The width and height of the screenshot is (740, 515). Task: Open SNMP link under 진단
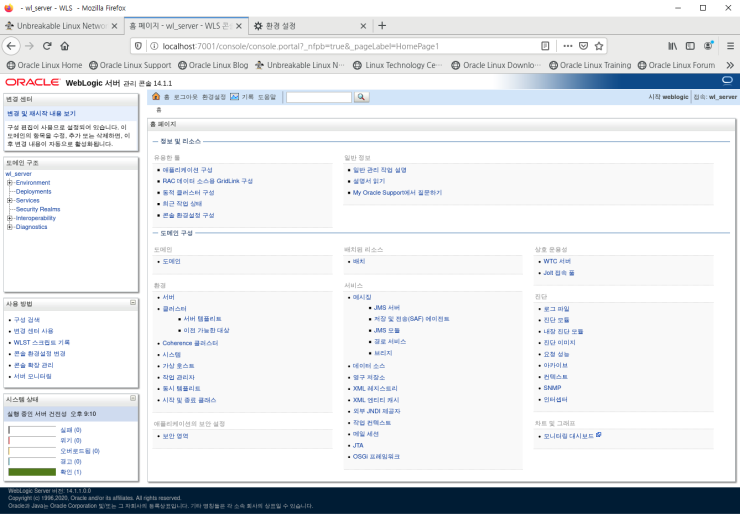click(552, 388)
